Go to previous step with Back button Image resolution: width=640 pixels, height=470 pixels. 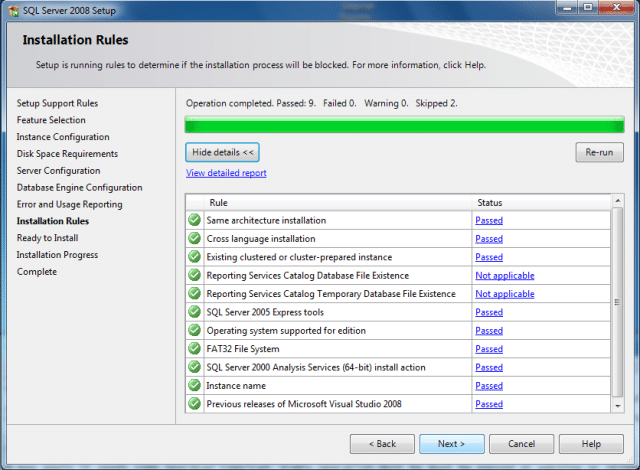pyautogui.click(x=382, y=444)
